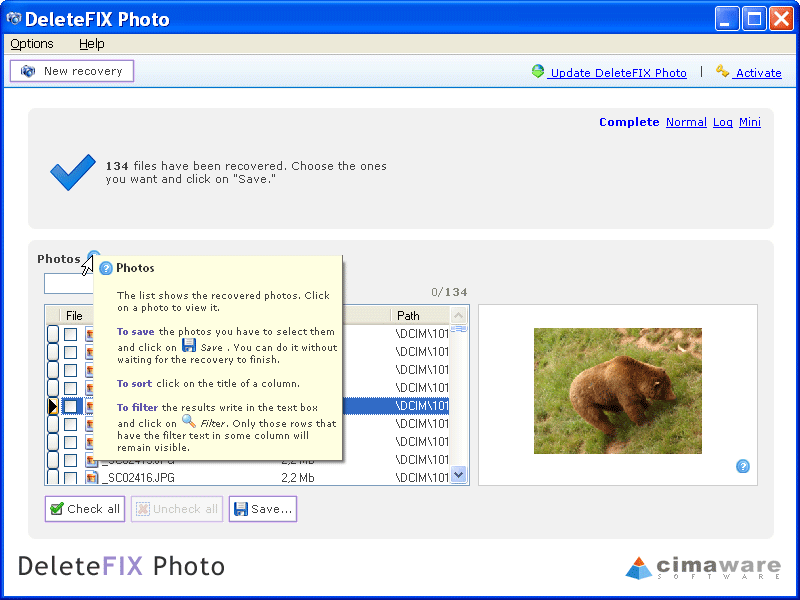
Task: Click the 'To filter' tooltip text
Action: click(137, 408)
